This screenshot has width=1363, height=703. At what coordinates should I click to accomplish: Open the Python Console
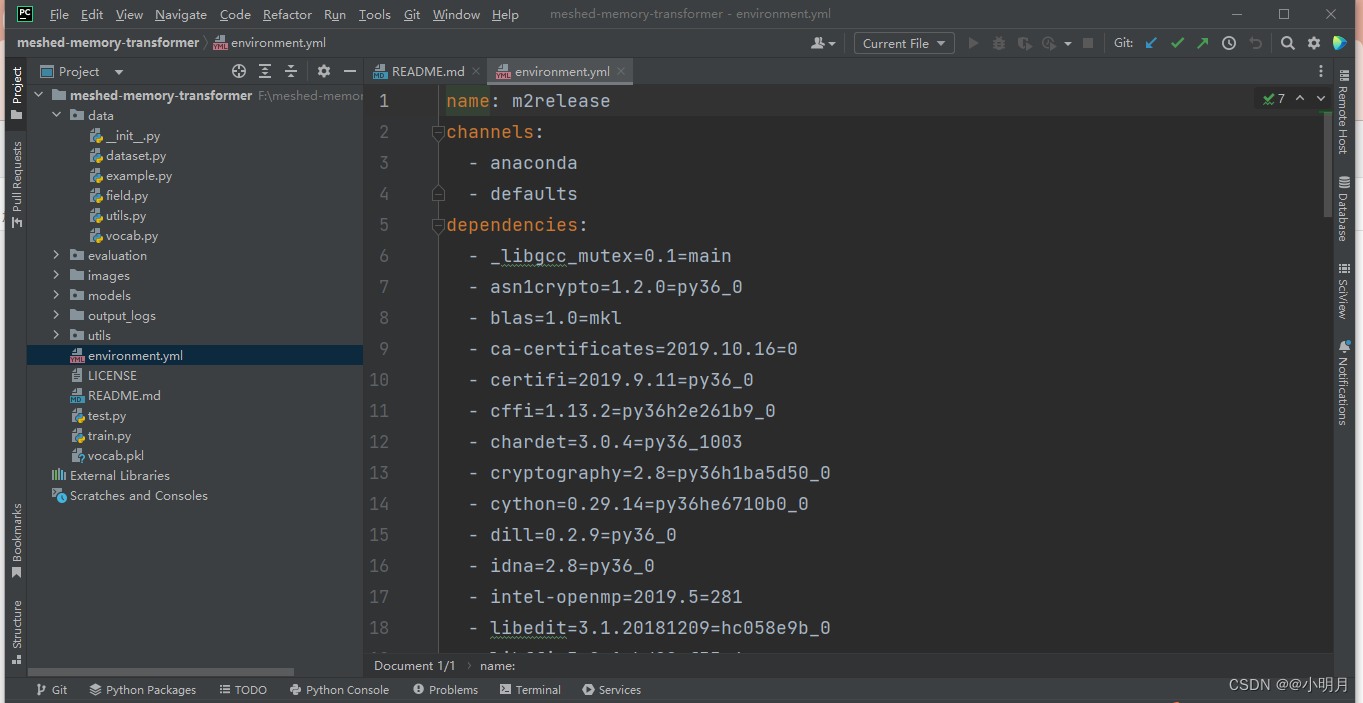339,690
